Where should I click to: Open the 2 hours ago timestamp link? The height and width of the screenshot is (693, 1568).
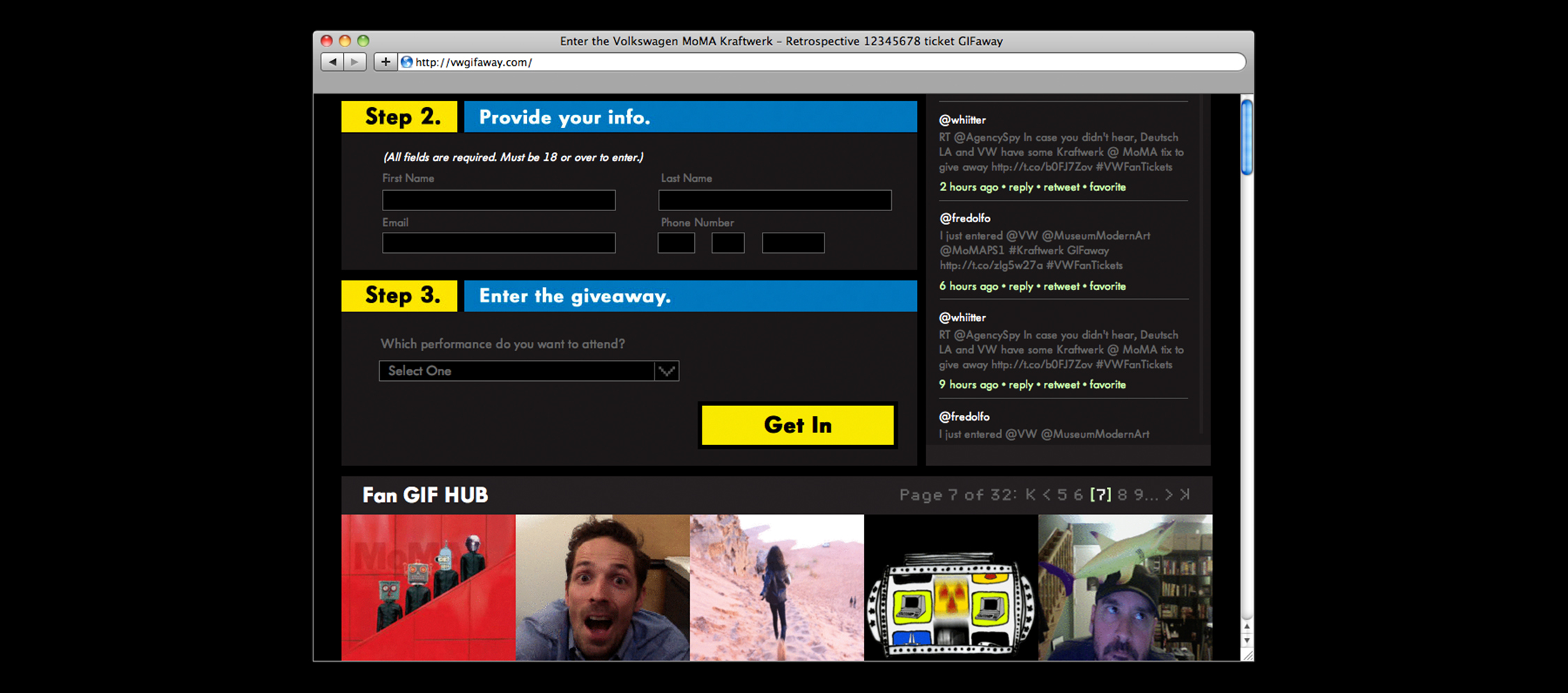pos(969,187)
